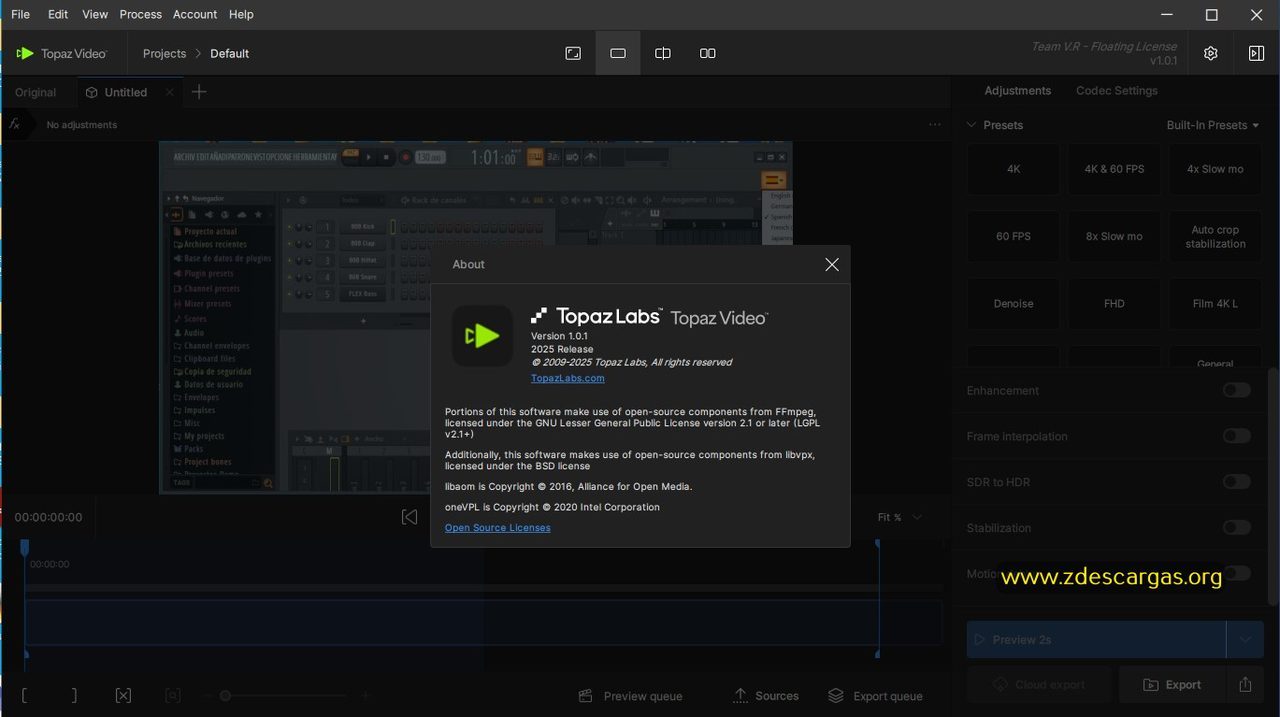1280x717 pixels.
Task: Open the three-dot adjustments options menu
Action: tap(934, 125)
